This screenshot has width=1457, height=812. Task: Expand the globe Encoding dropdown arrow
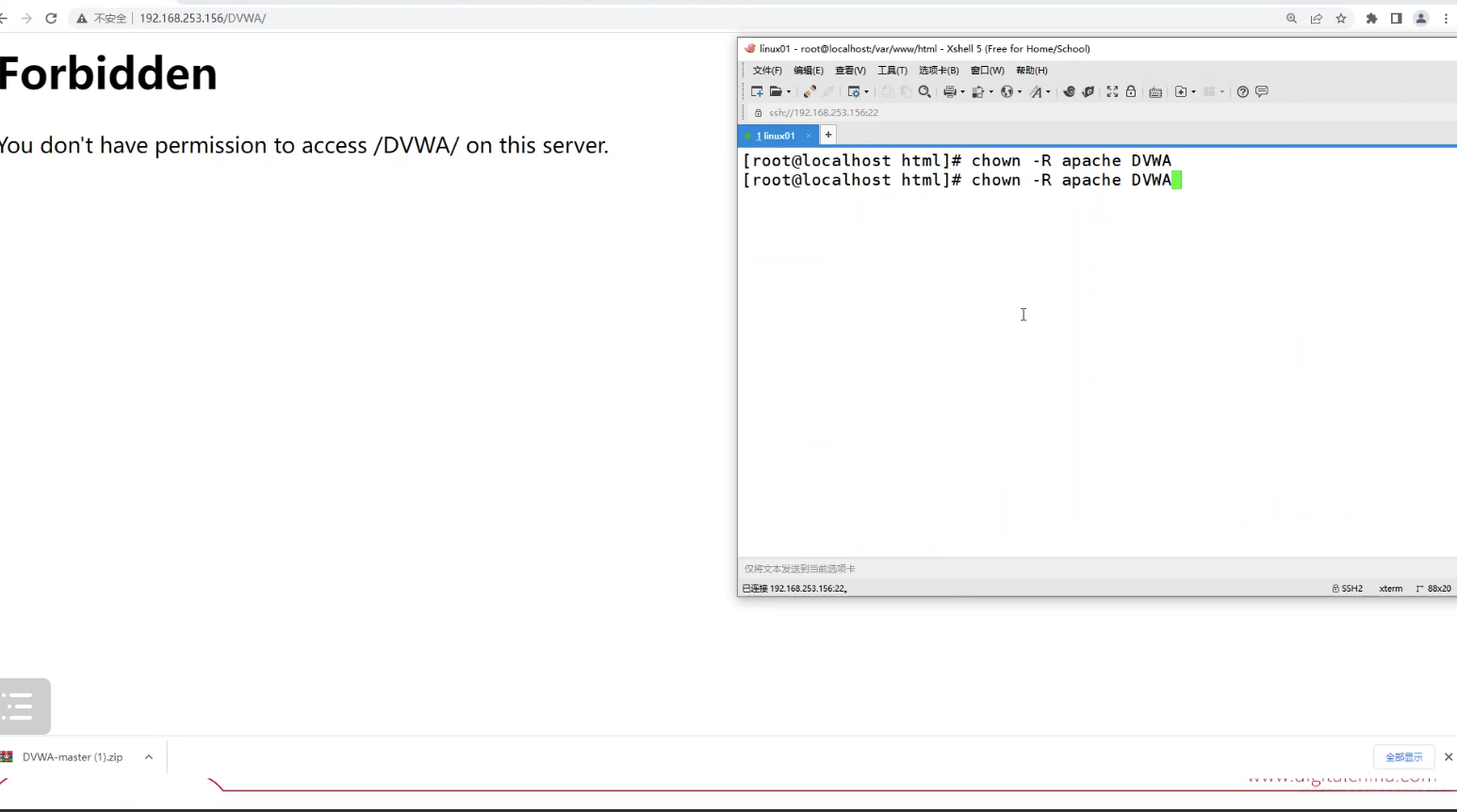coord(1020,91)
